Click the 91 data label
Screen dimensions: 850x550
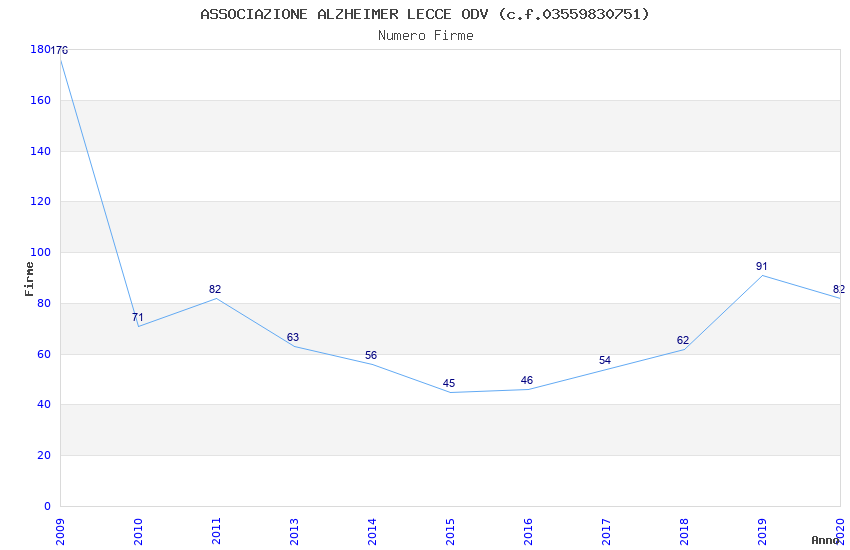(762, 266)
